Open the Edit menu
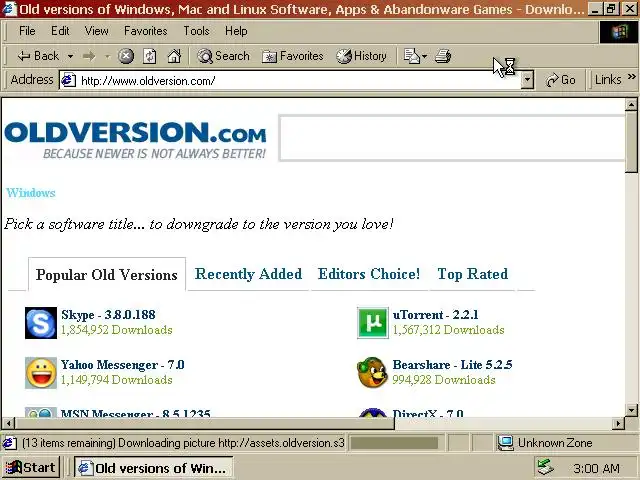The width and height of the screenshot is (640, 480). [x=60, y=31]
